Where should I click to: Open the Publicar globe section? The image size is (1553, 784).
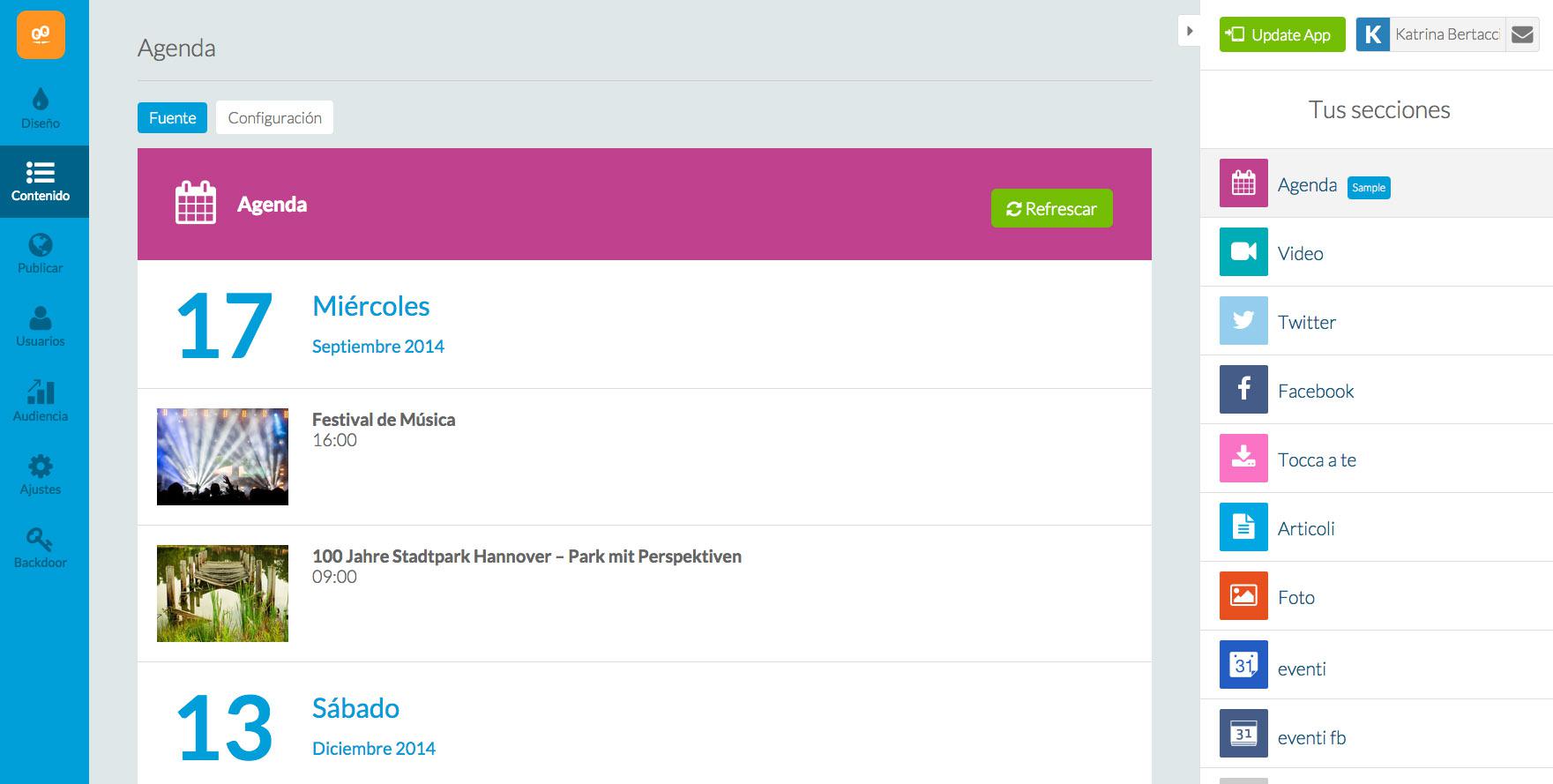point(41,254)
